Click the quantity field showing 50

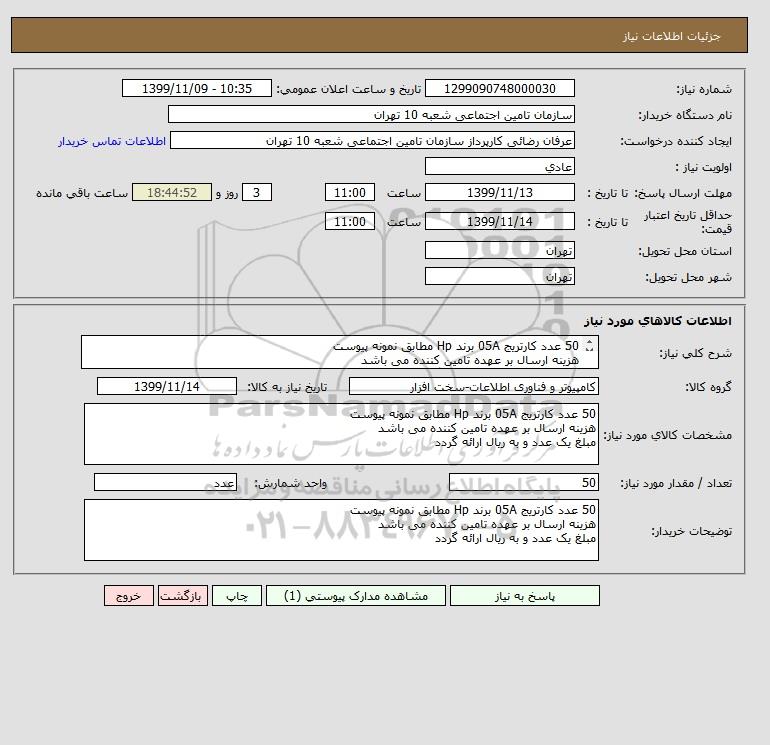[x=523, y=482]
